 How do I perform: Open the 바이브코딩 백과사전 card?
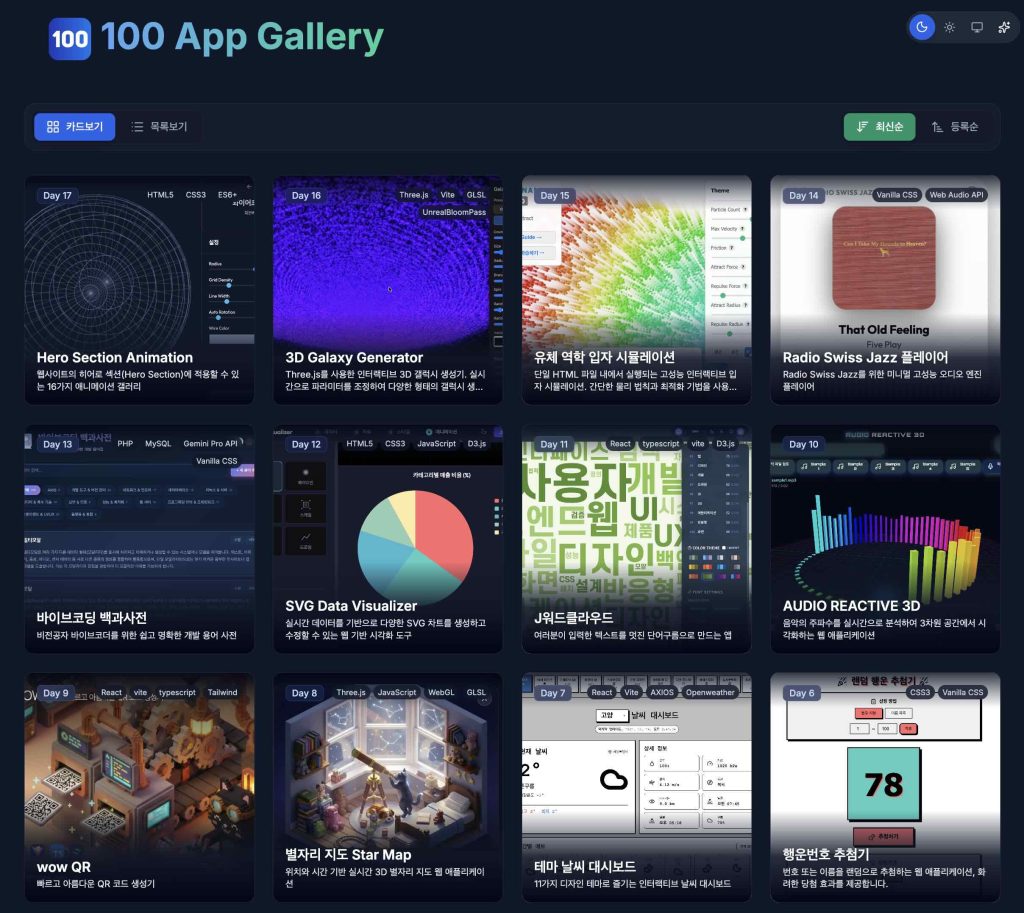(x=139, y=538)
